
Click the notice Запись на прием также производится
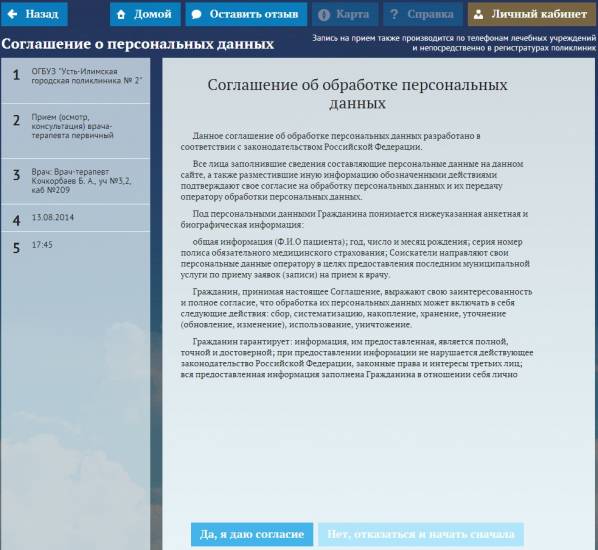click(x=454, y=43)
